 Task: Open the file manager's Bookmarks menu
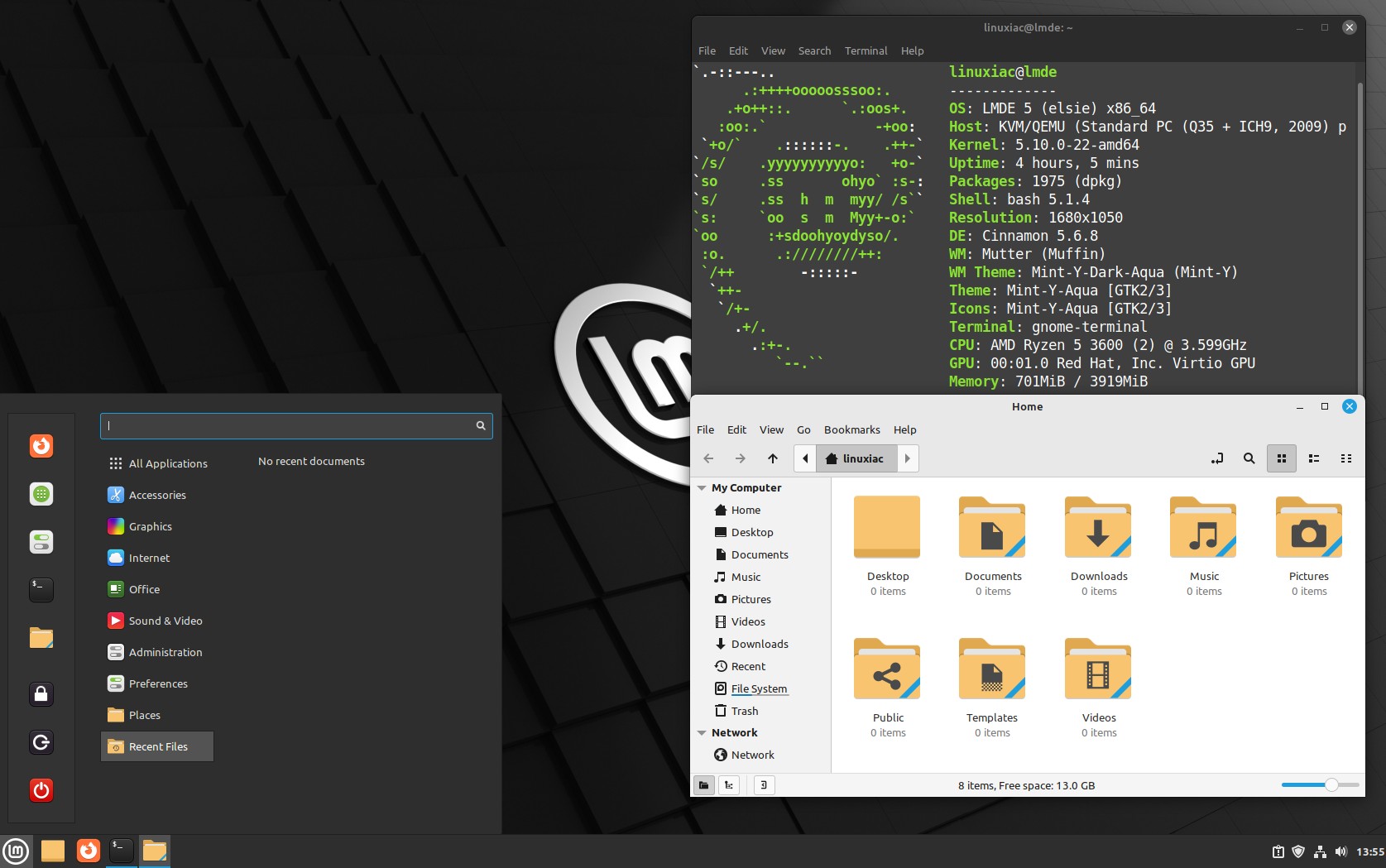[851, 429]
